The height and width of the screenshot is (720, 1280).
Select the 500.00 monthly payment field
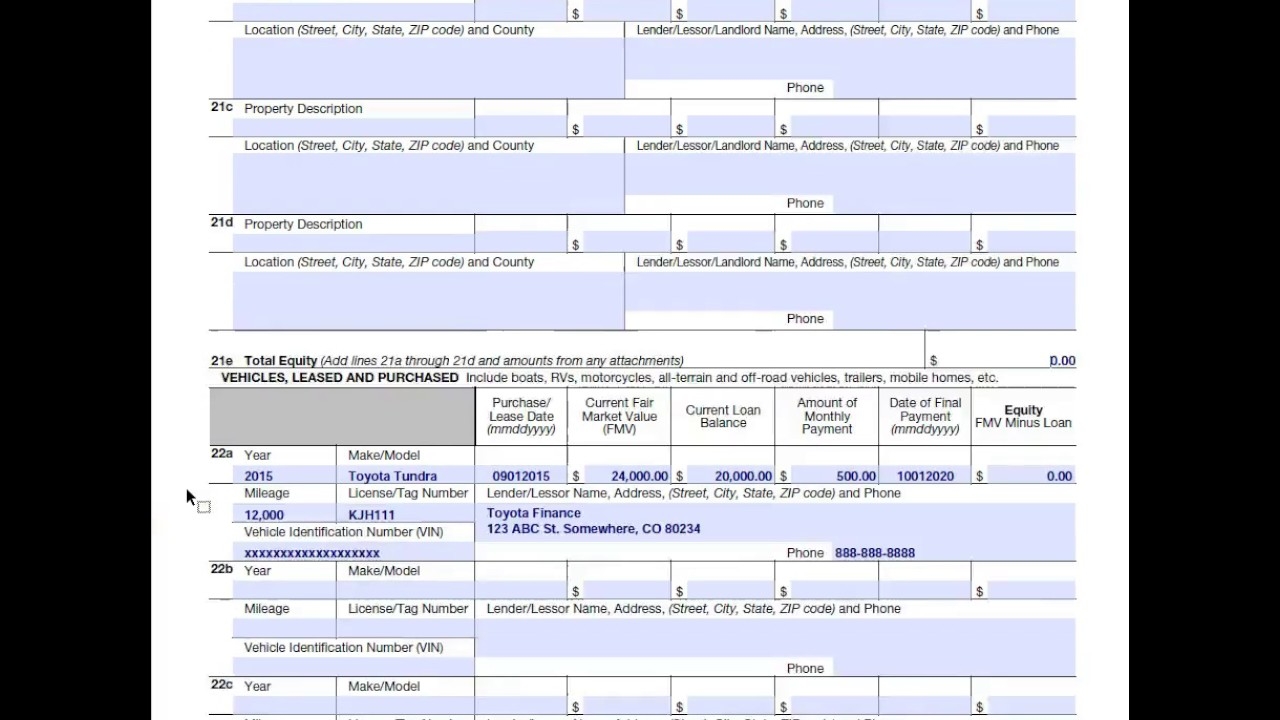pos(834,476)
